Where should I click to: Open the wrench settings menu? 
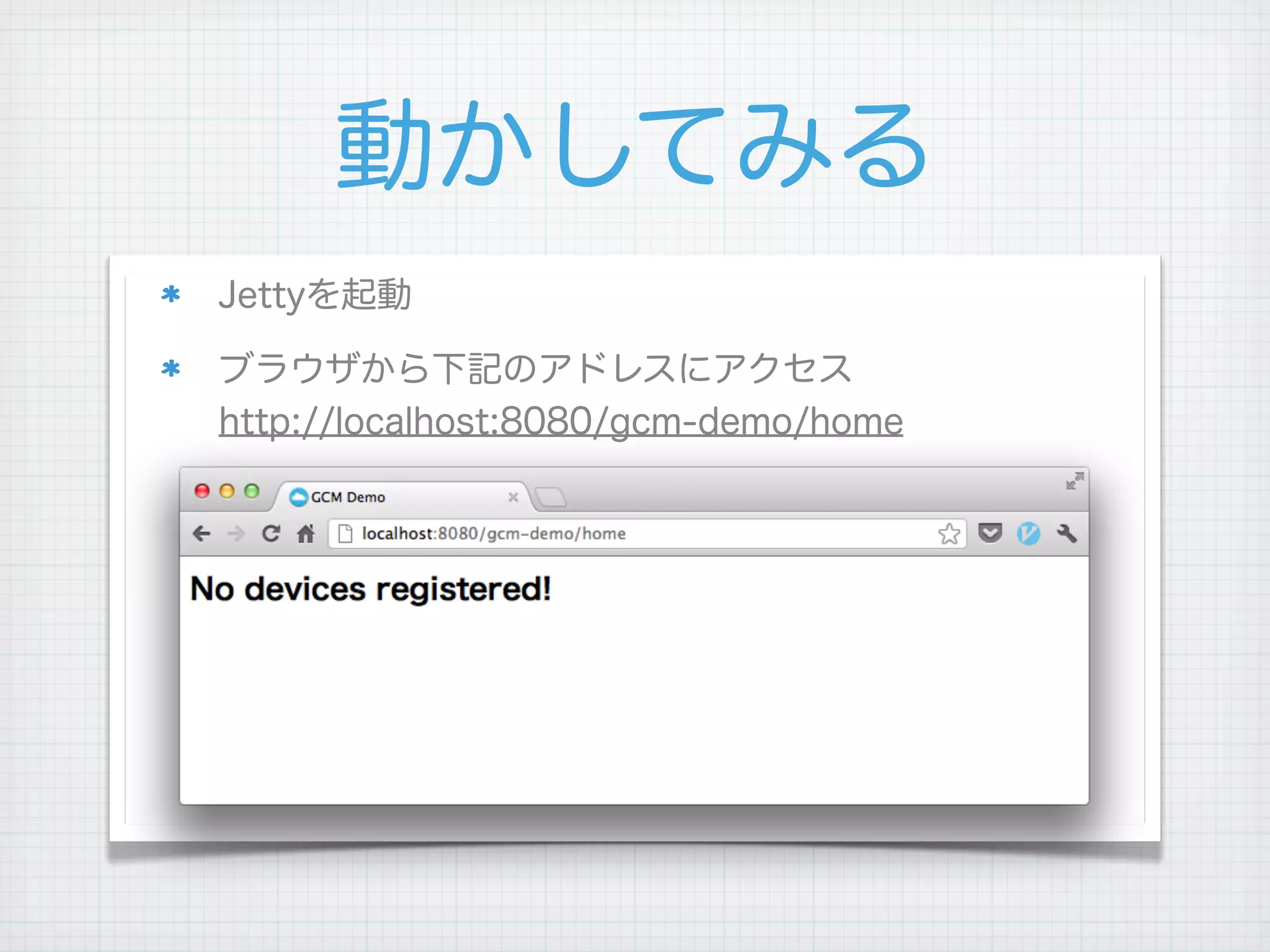pyautogui.click(x=1067, y=533)
